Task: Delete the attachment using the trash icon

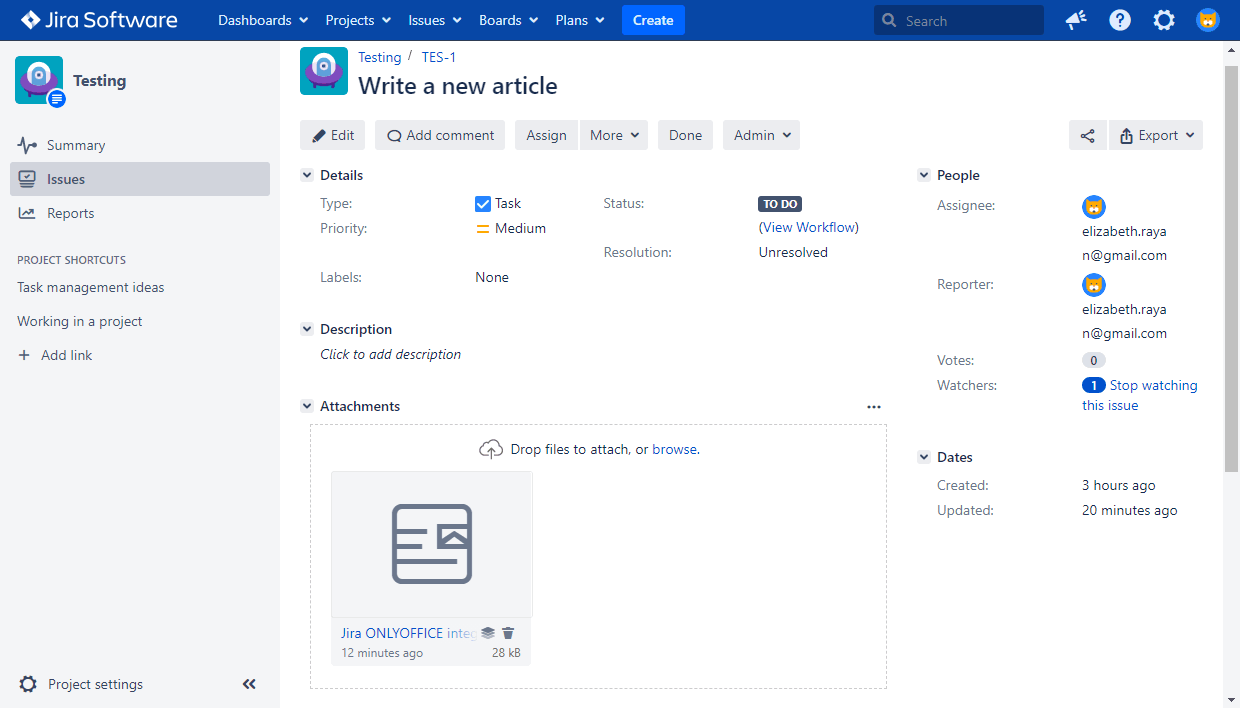Action: tap(508, 633)
